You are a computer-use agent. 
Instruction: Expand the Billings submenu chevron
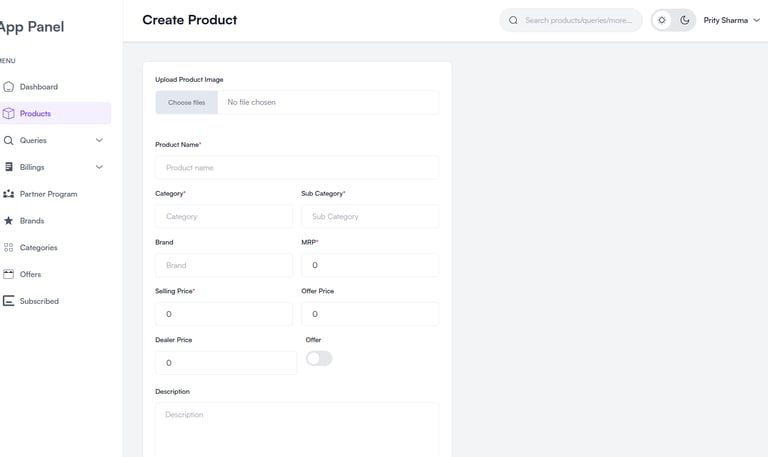pyautogui.click(x=99, y=167)
